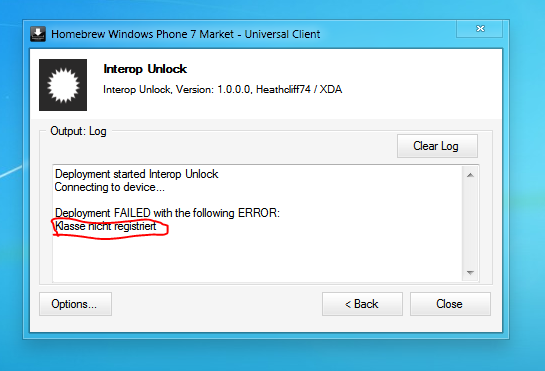545x371 pixels.
Task: Click the 'Deployment started Interop Unlock' line
Action: 137,174
